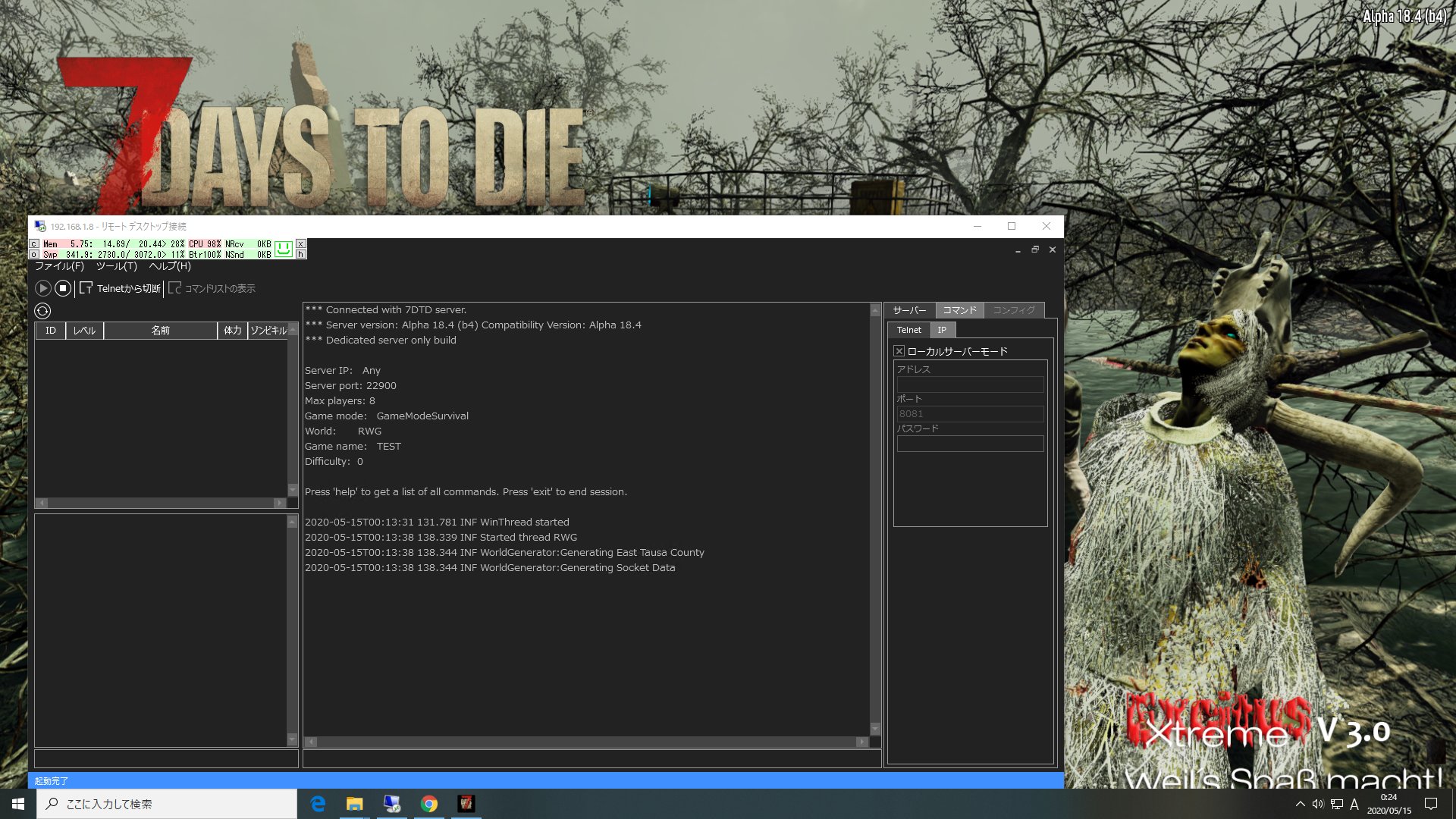Click lower-left panel scrollbar up arrow
Image resolution: width=1456 pixels, height=819 pixels.
coord(292,522)
